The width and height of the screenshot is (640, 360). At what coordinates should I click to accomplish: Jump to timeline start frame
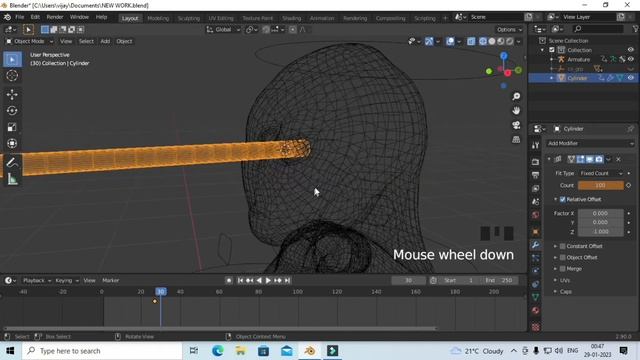pyautogui.click(x=240, y=280)
